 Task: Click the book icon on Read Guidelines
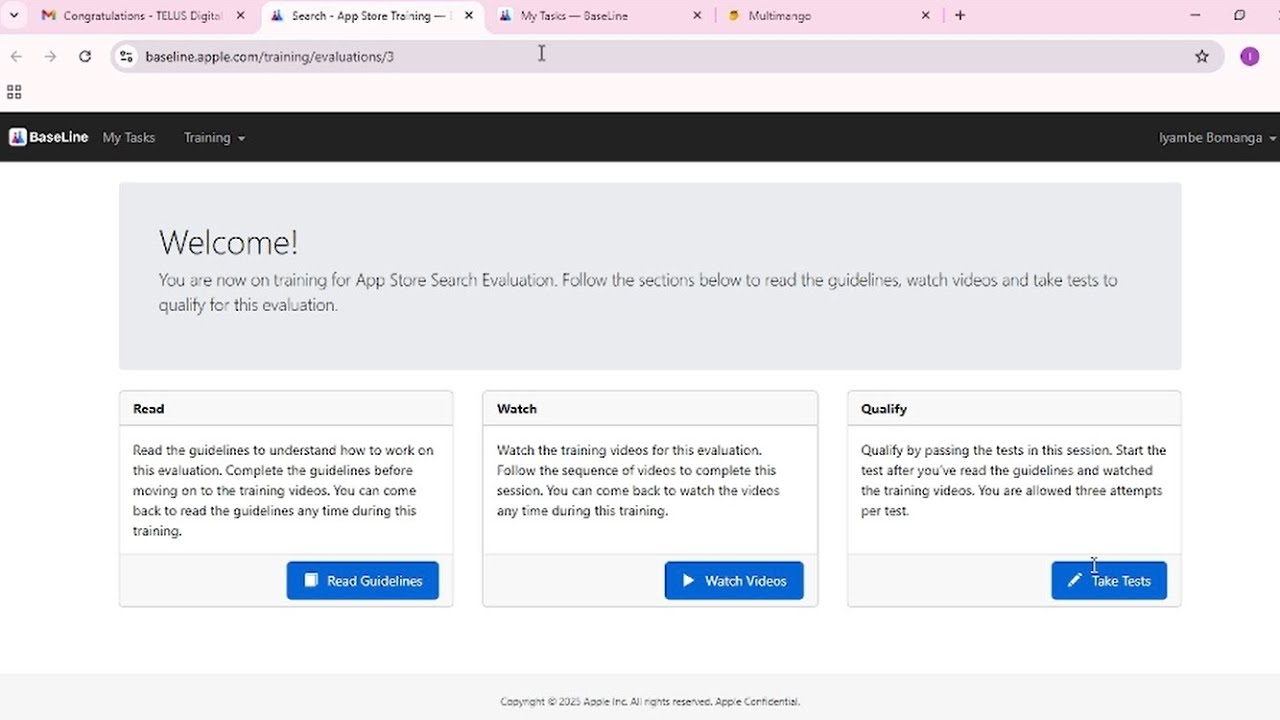(x=311, y=580)
